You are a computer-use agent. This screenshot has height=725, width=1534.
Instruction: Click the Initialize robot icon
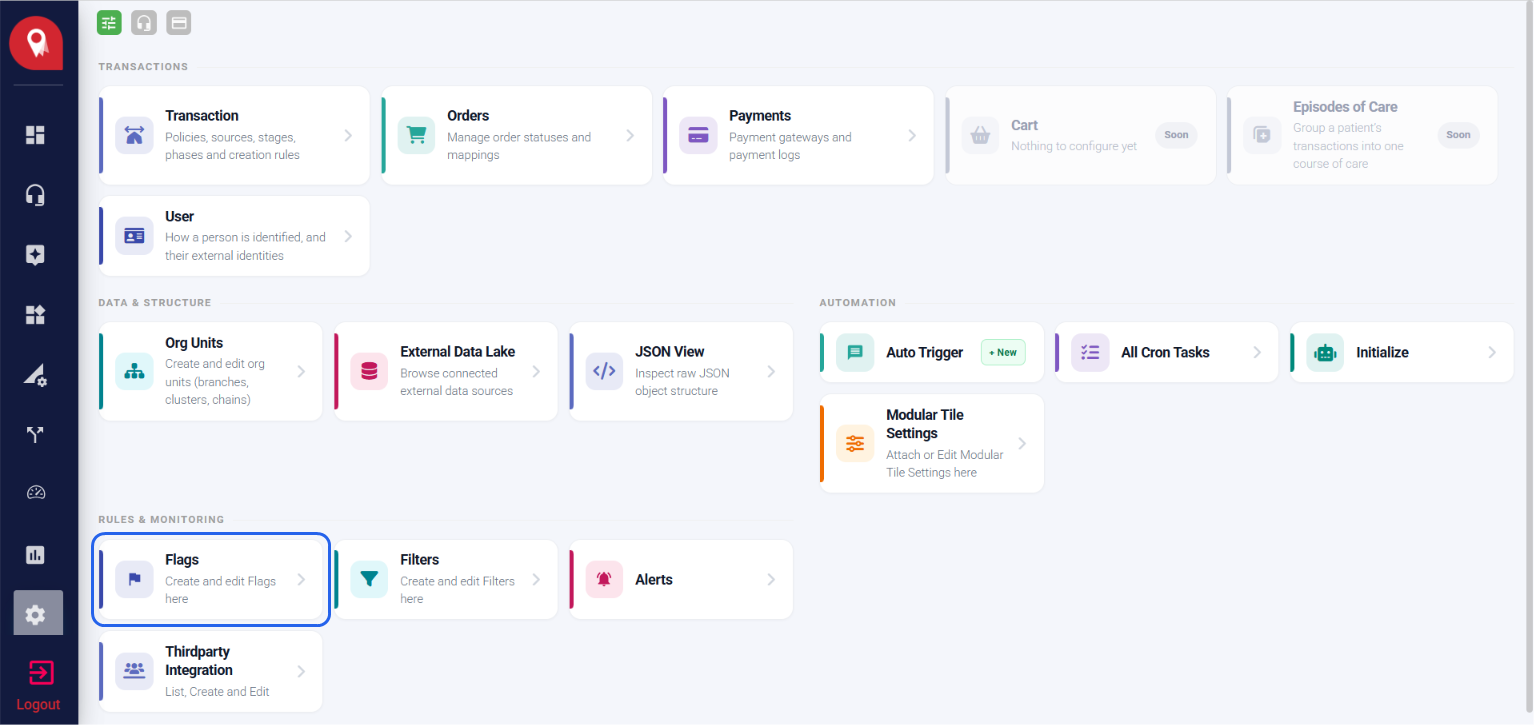coord(1325,352)
